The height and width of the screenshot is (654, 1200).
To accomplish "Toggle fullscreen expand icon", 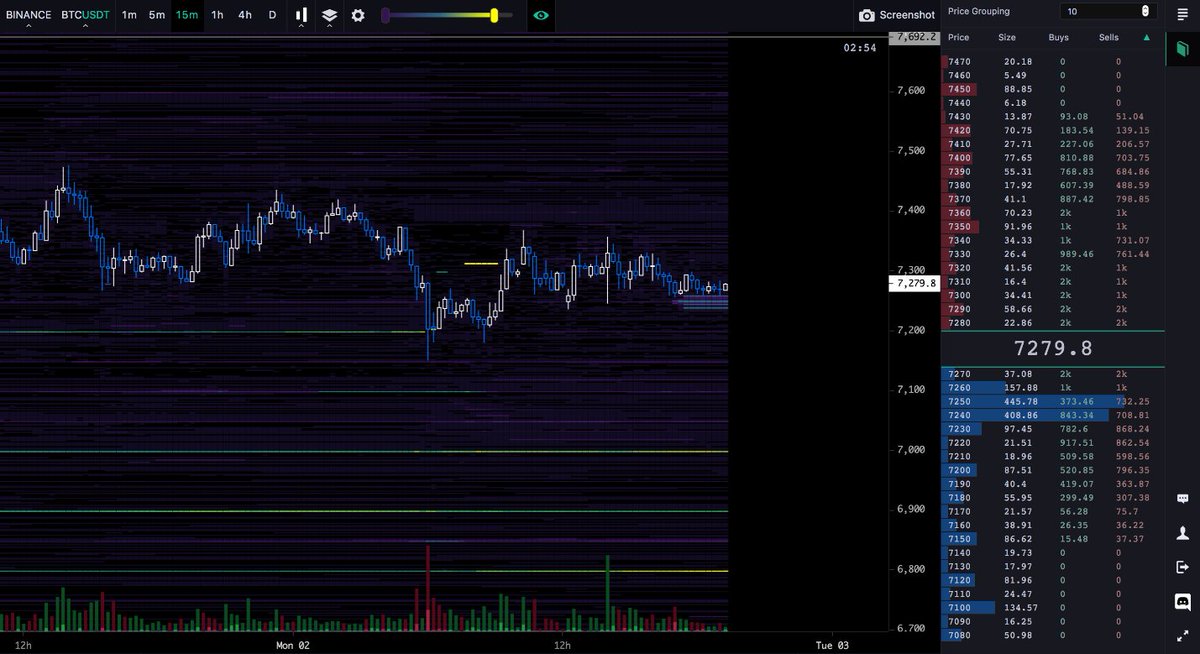I will point(1182,635).
